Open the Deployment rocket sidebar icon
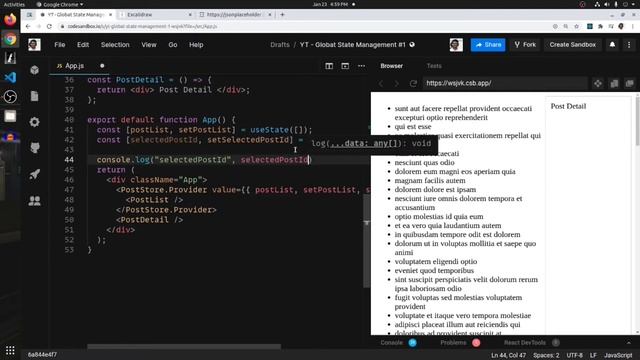The image size is (640, 360). pyautogui.click(x=35, y=174)
